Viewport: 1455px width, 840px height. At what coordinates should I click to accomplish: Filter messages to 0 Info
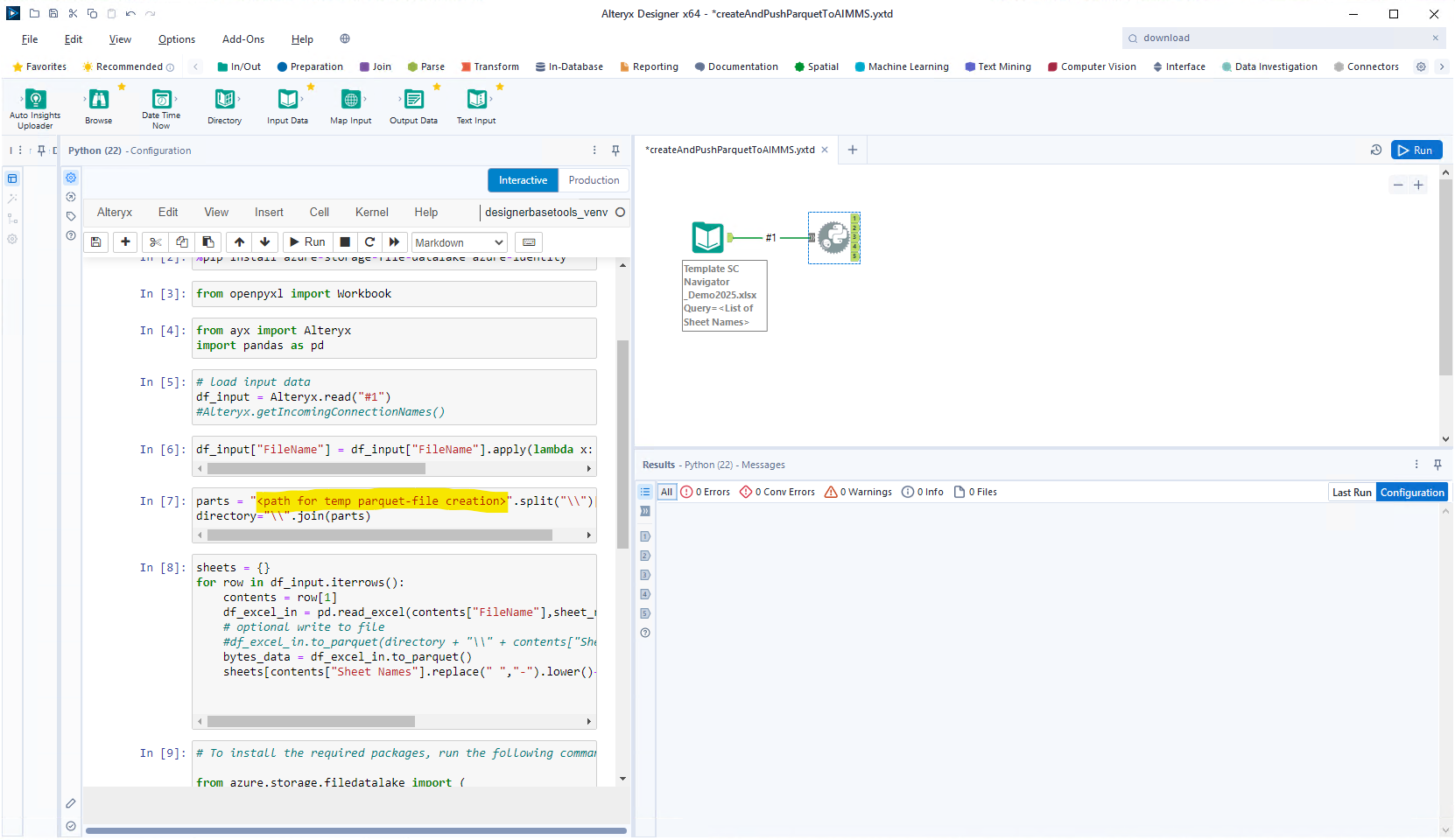[923, 492]
